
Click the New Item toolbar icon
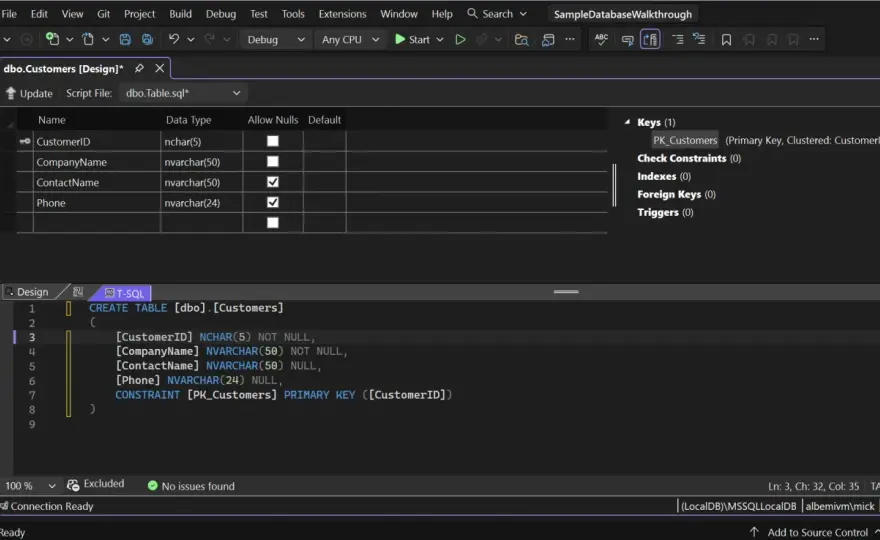pos(52,39)
